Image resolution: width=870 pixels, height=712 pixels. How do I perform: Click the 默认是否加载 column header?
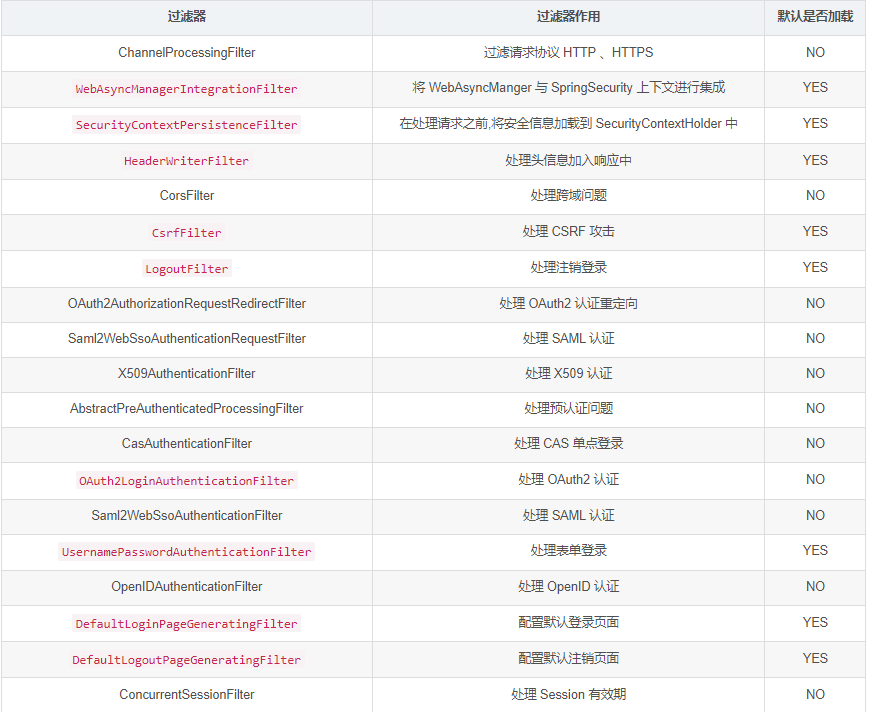815,17
